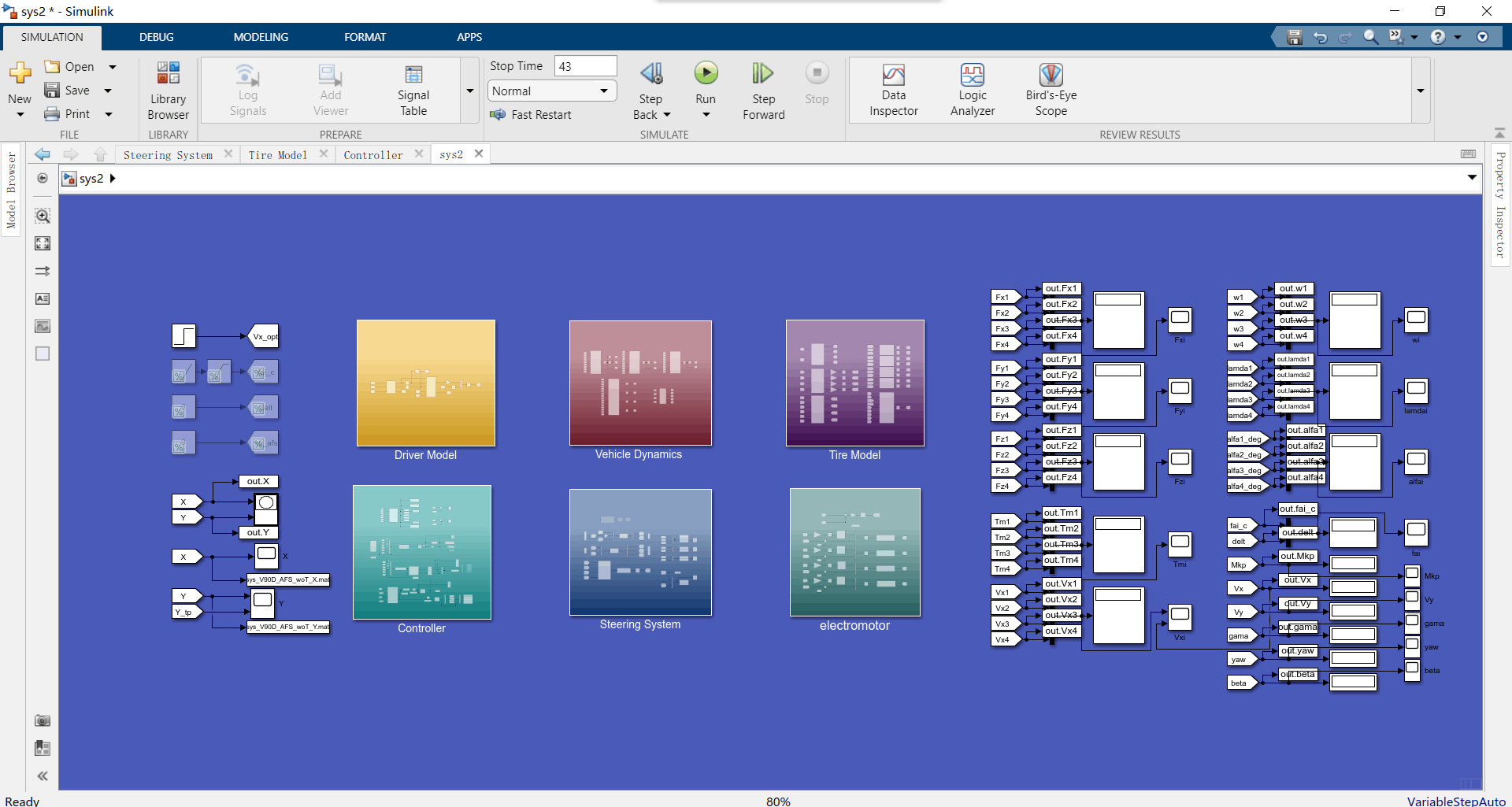Open the Library Browser

(168, 91)
